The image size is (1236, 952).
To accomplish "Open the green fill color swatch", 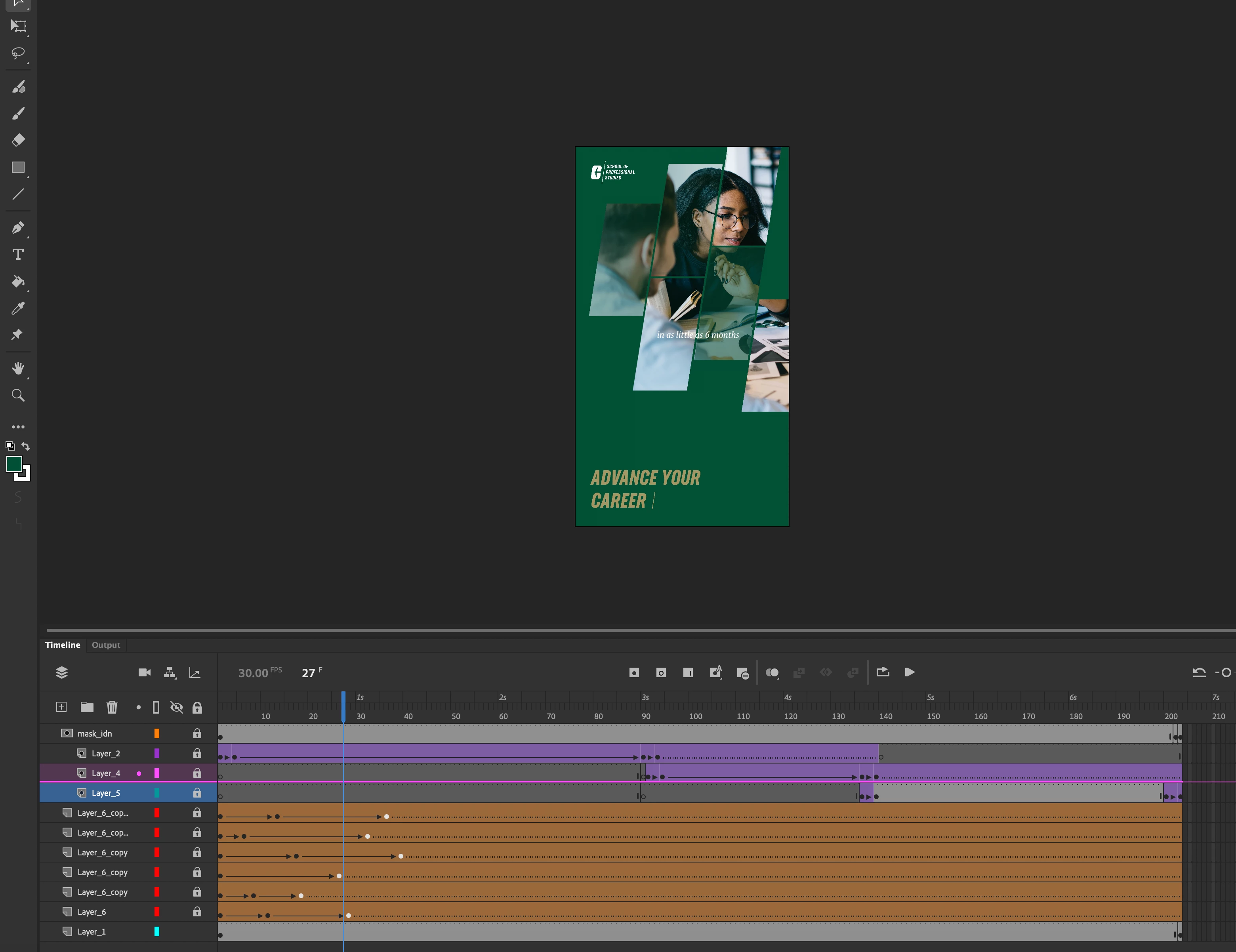I will tap(14, 465).
